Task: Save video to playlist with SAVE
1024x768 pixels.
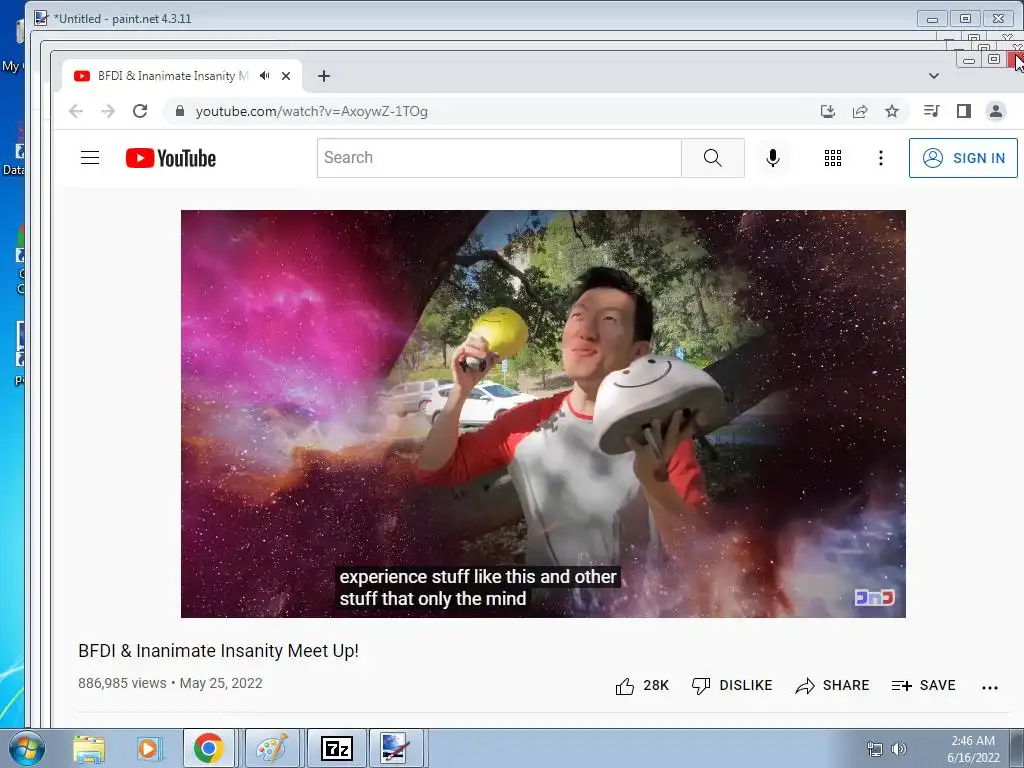Action: click(x=923, y=686)
